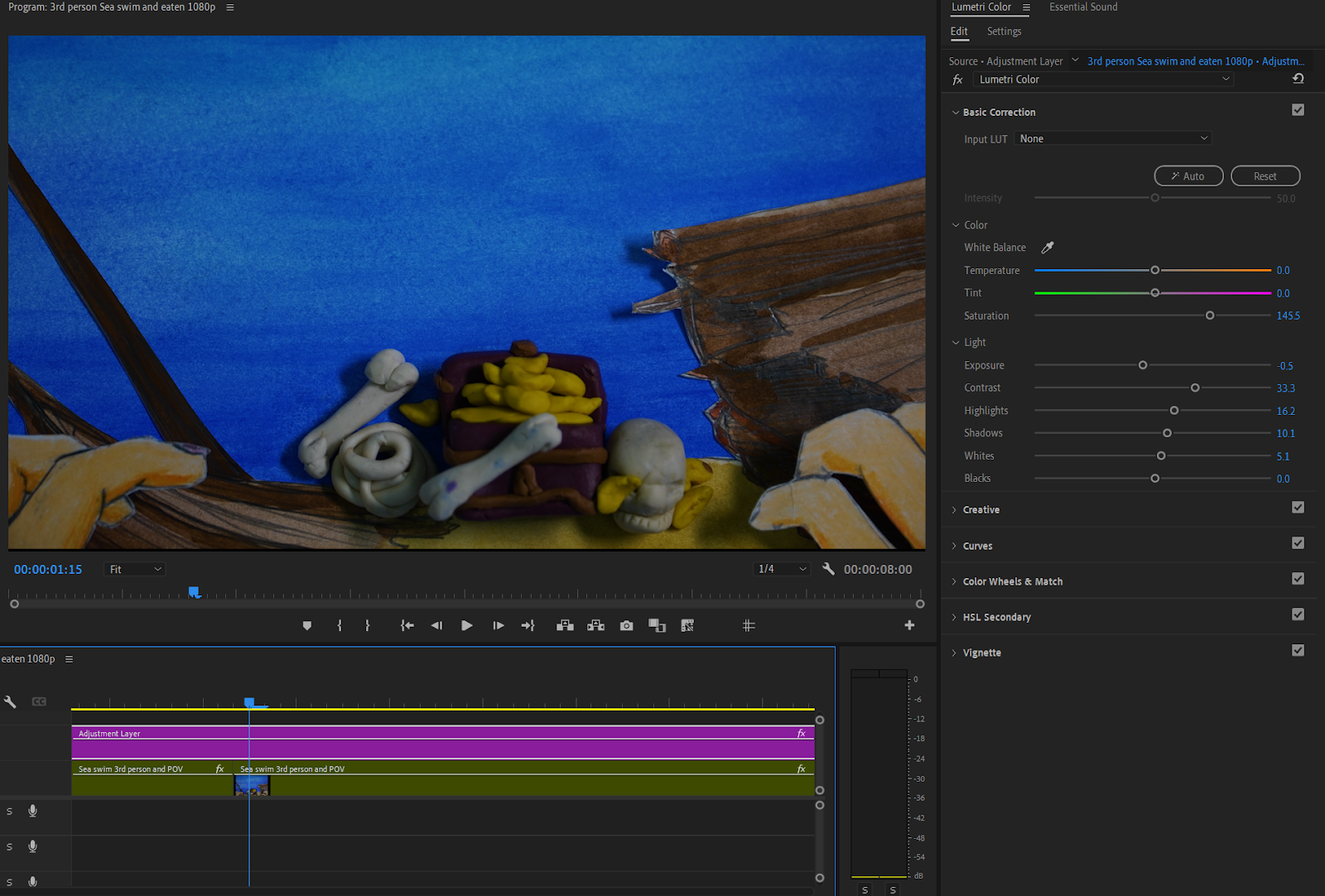The height and width of the screenshot is (896, 1325).
Task: Toggle the Vignette section checkbox
Action: [x=1298, y=651]
